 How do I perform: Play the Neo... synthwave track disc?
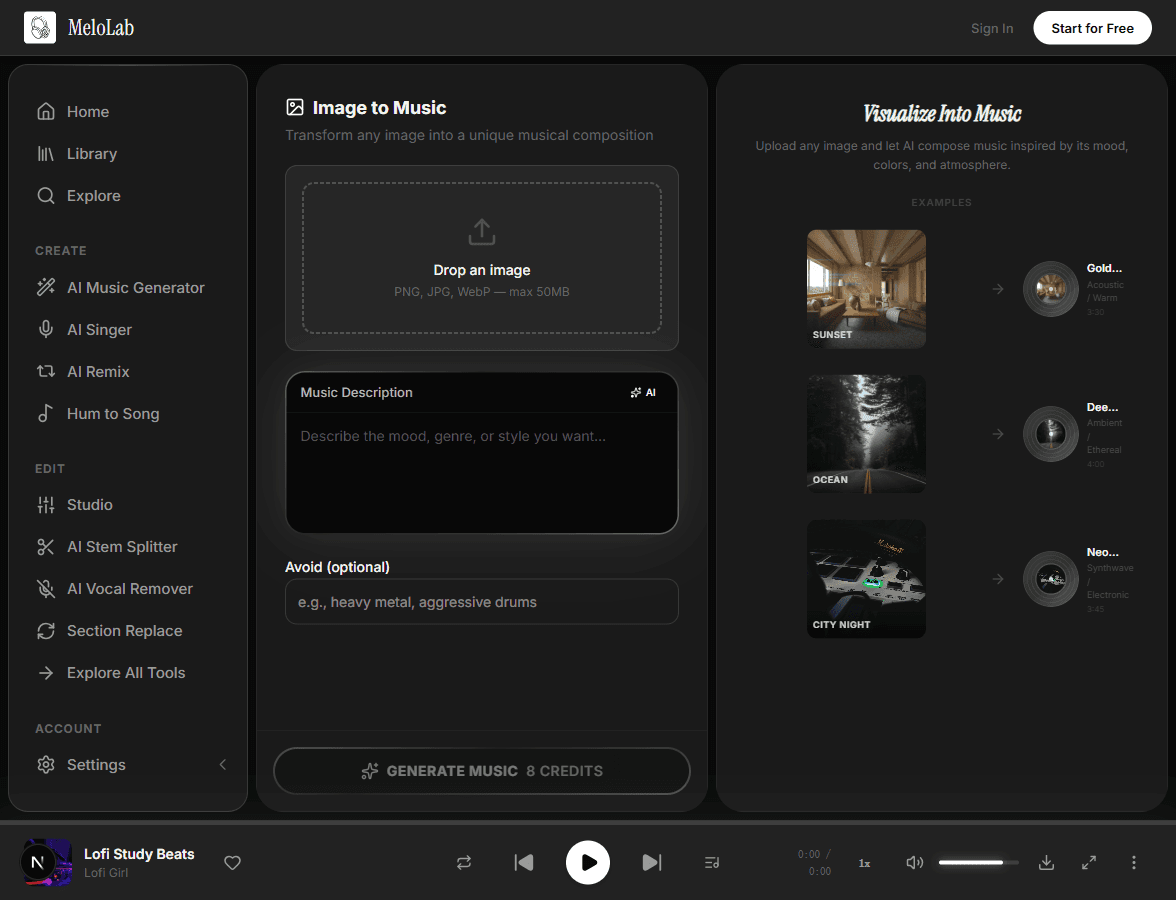[x=1051, y=578]
